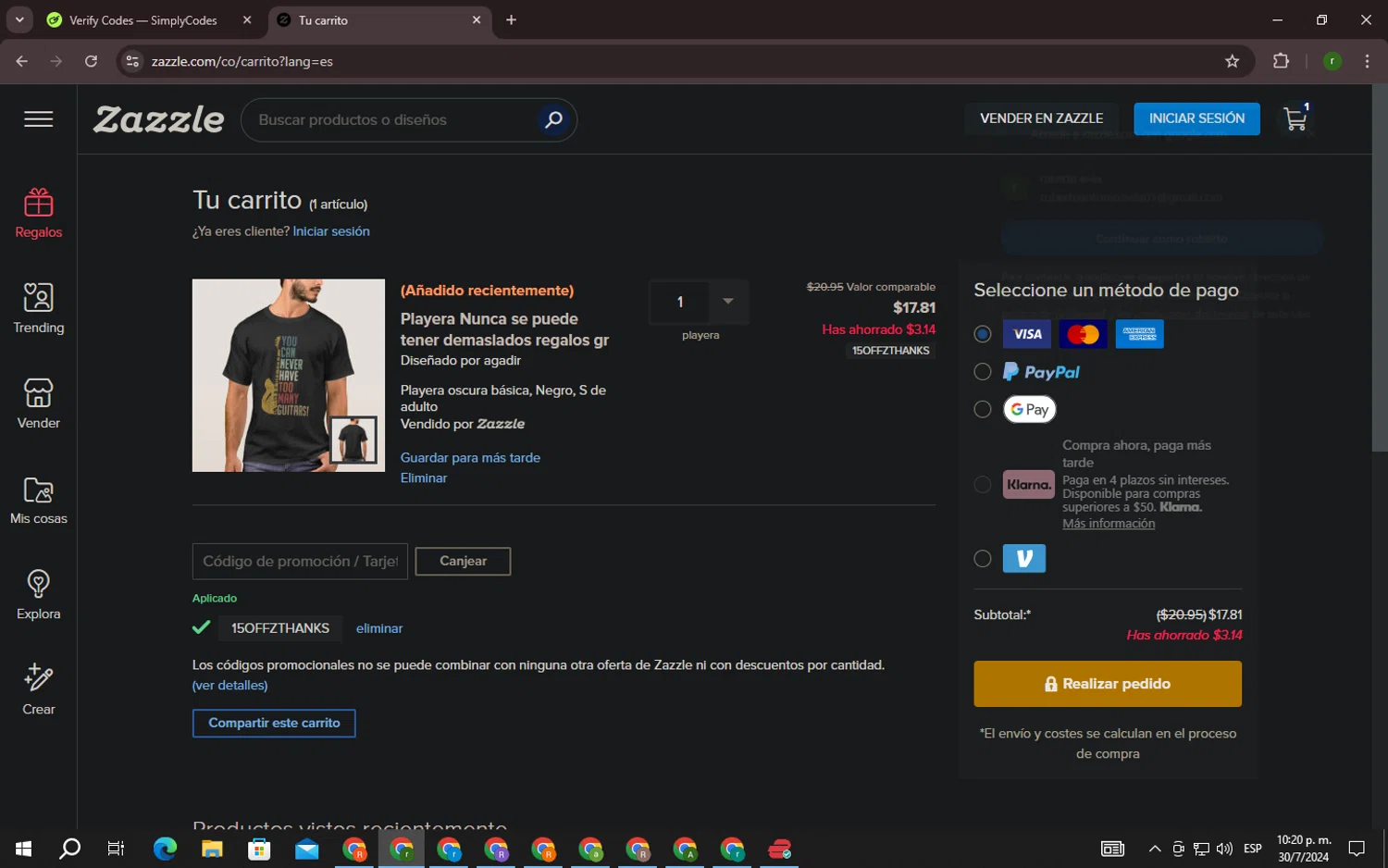Click Guardar para más tarde link
The width and height of the screenshot is (1388, 868).
point(470,458)
